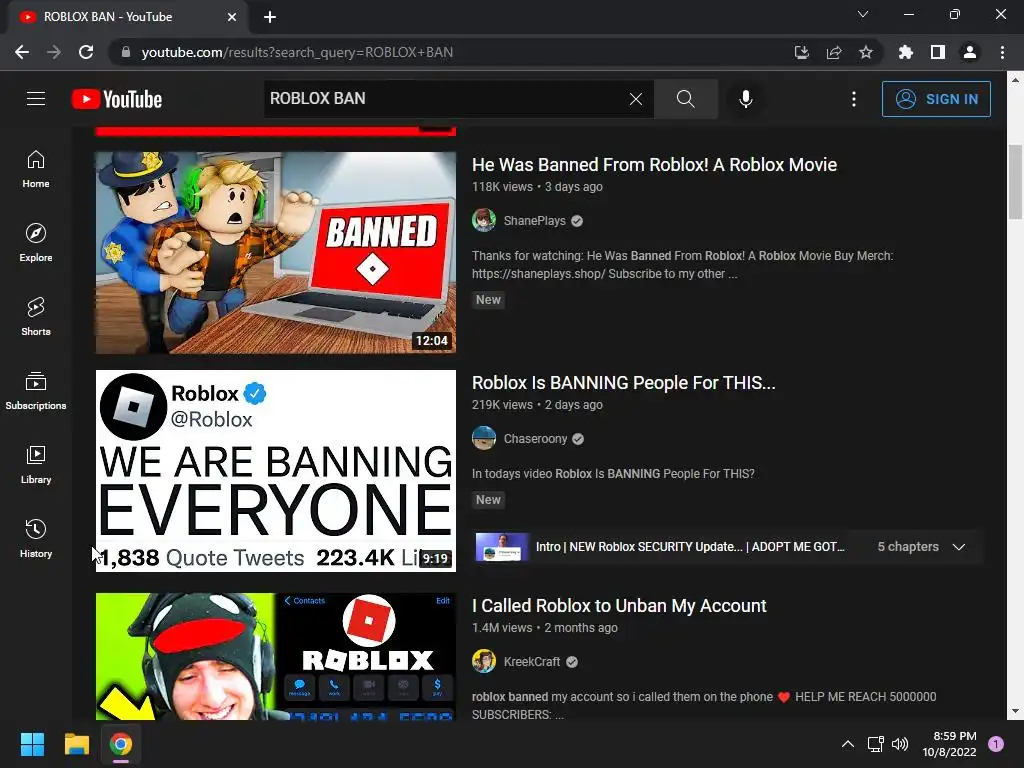
Task: Expand the 5 chapters dropdown
Action: coord(921,547)
